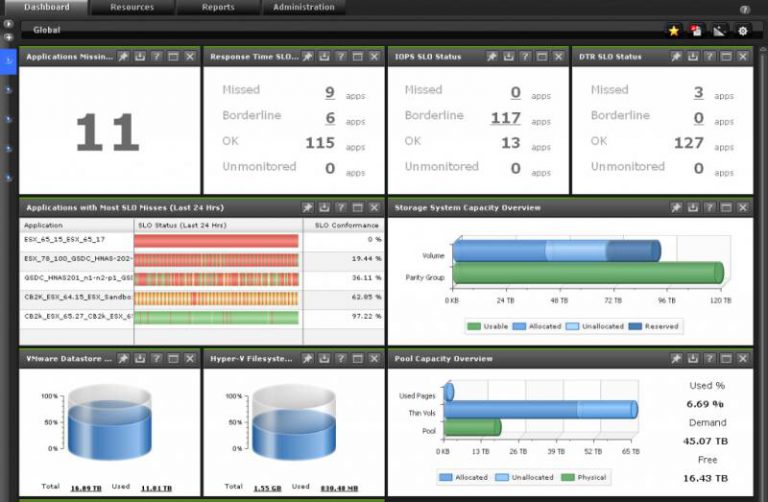
Task: Maximize the Applications with Most SLO Misses panel
Action: tap(358, 208)
